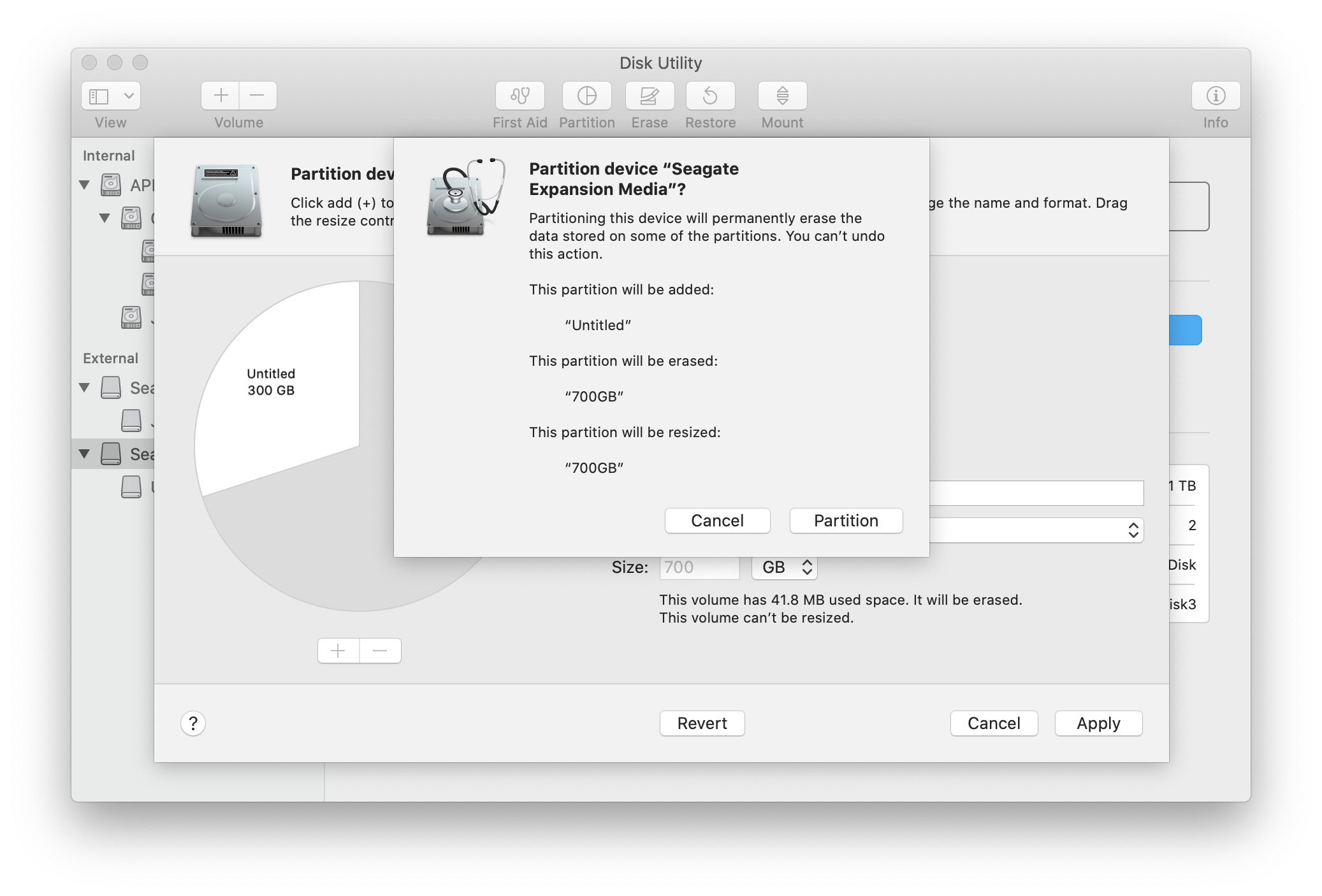Click the help question mark button

(193, 723)
